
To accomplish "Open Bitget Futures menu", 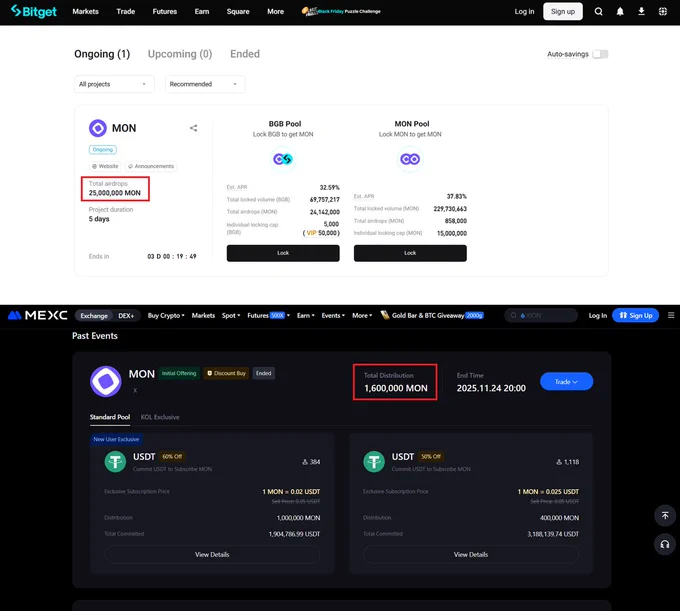I will (165, 12).
